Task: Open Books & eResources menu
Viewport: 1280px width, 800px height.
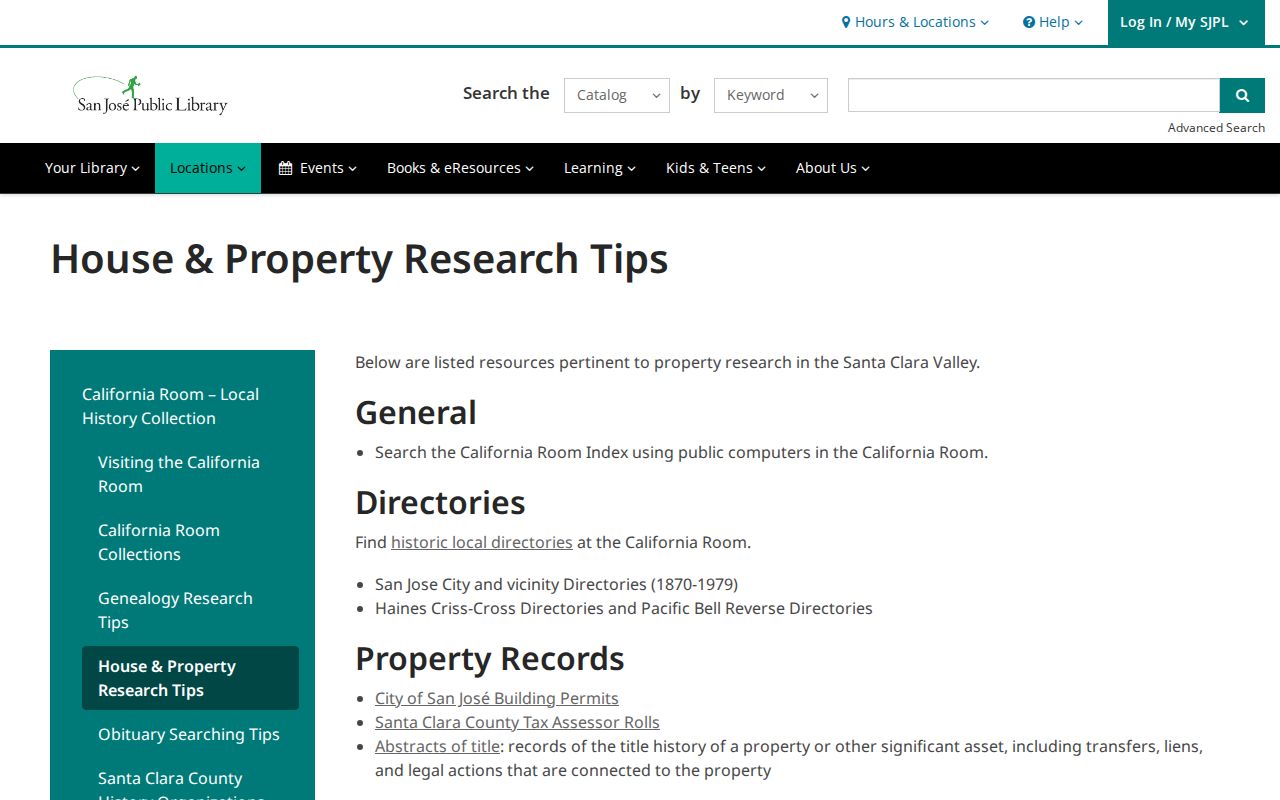Action: pos(461,168)
